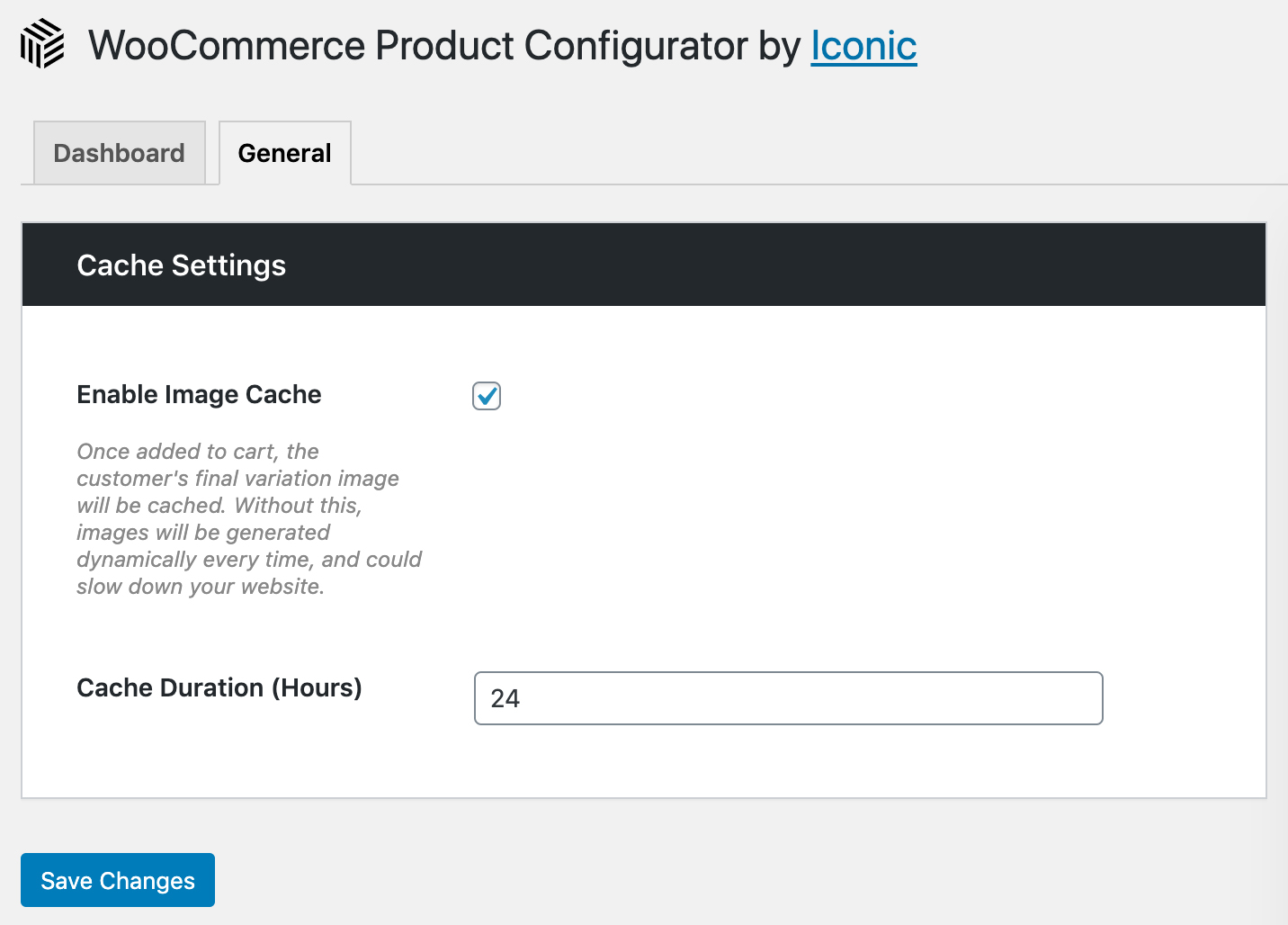
Task: Open the Iconic link in the heading
Action: [863, 46]
